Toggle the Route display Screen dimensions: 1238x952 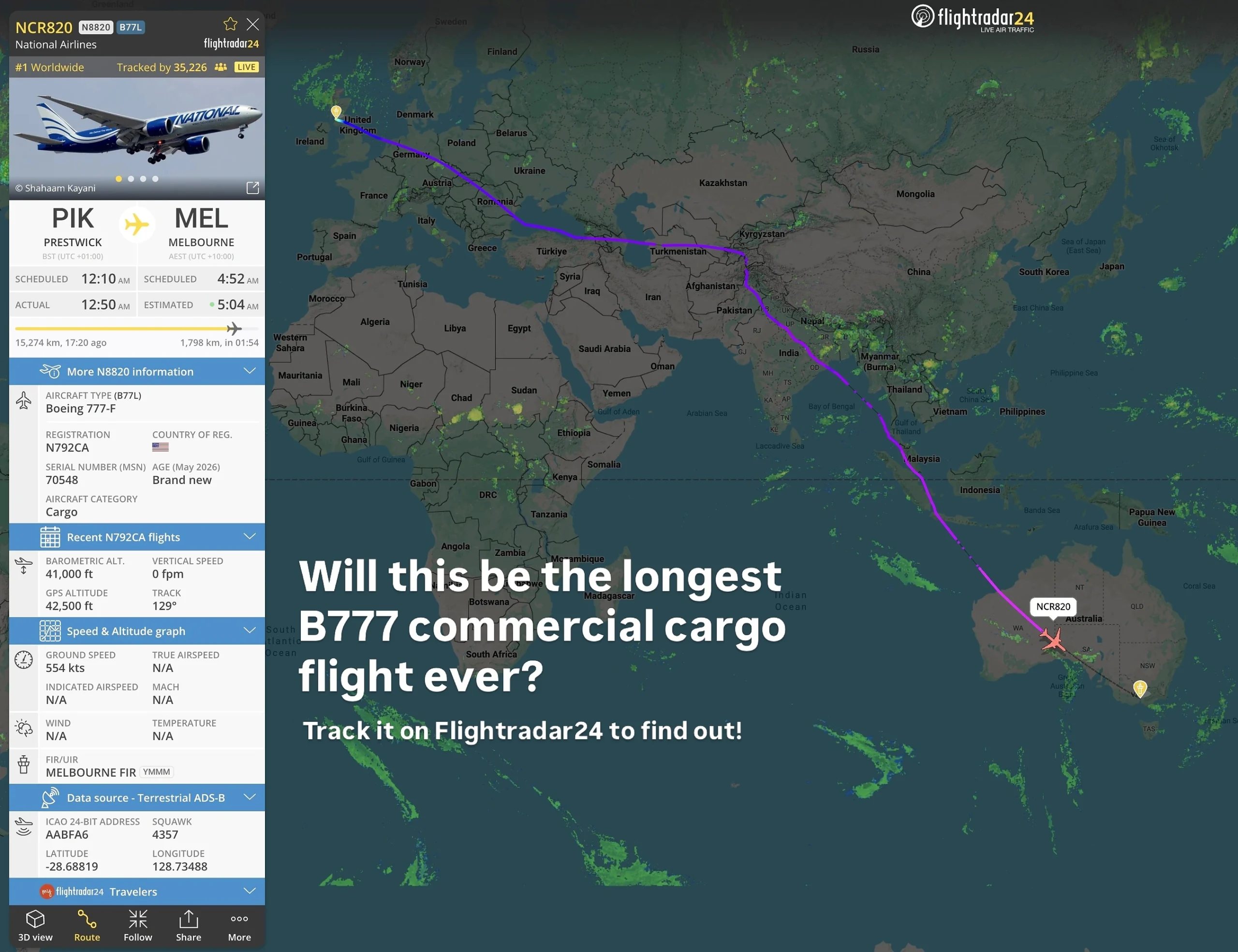87,926
